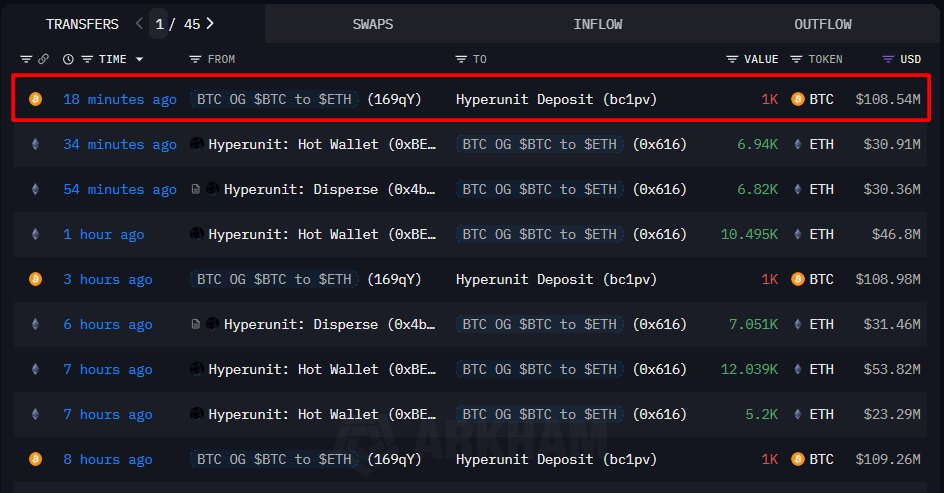Screen dimensions: 944x493
Task: Click Ethereum chain icon on 34 minutes ago row
Action: coord(36,144)
